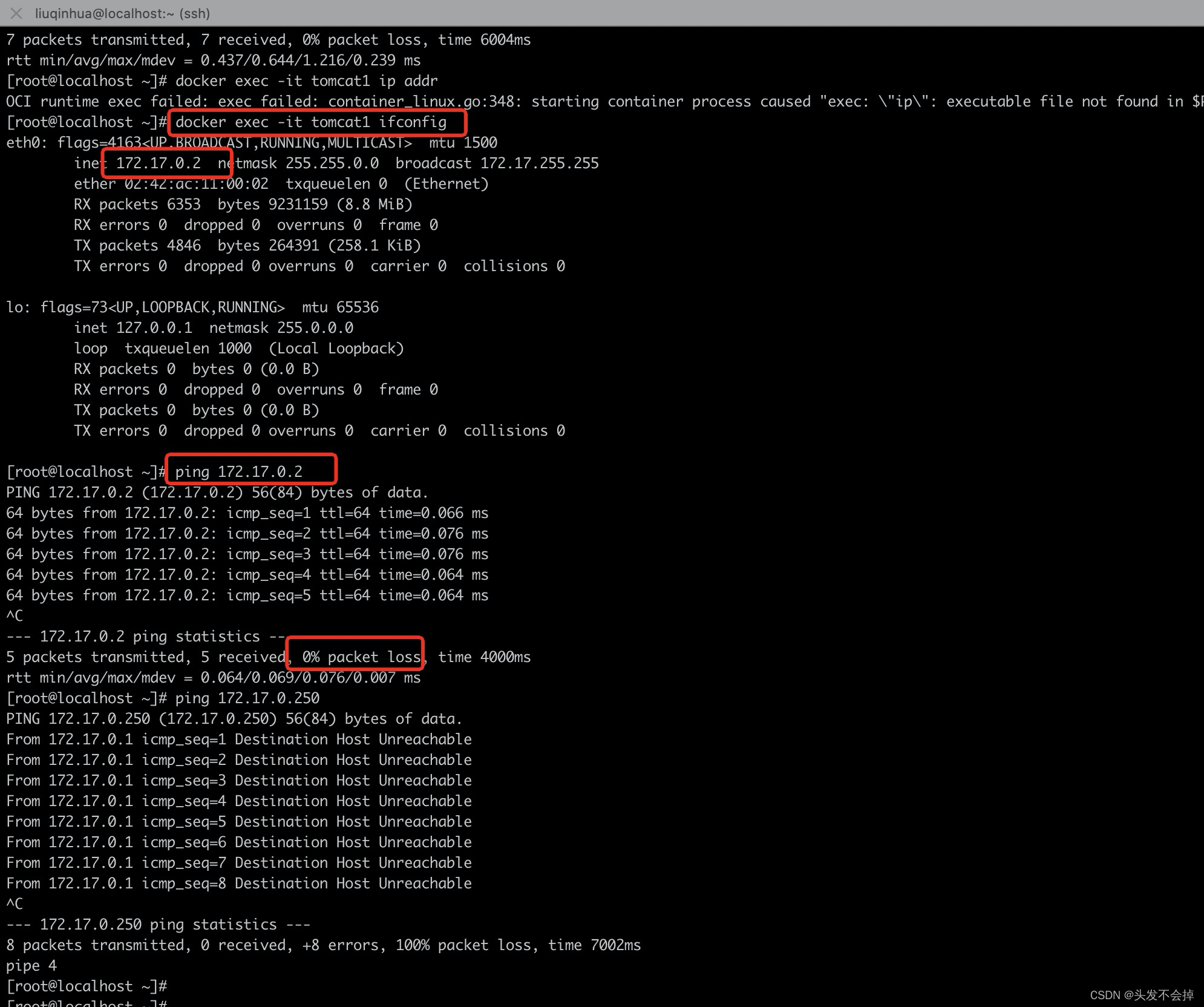Click the 'pipe 4' line
1204x1007 pixels.
tap(31, 966)
